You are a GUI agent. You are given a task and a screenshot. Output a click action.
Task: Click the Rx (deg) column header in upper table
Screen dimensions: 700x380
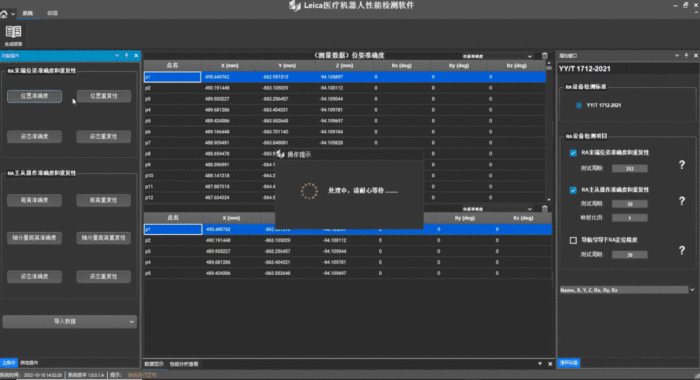(401, 65)
